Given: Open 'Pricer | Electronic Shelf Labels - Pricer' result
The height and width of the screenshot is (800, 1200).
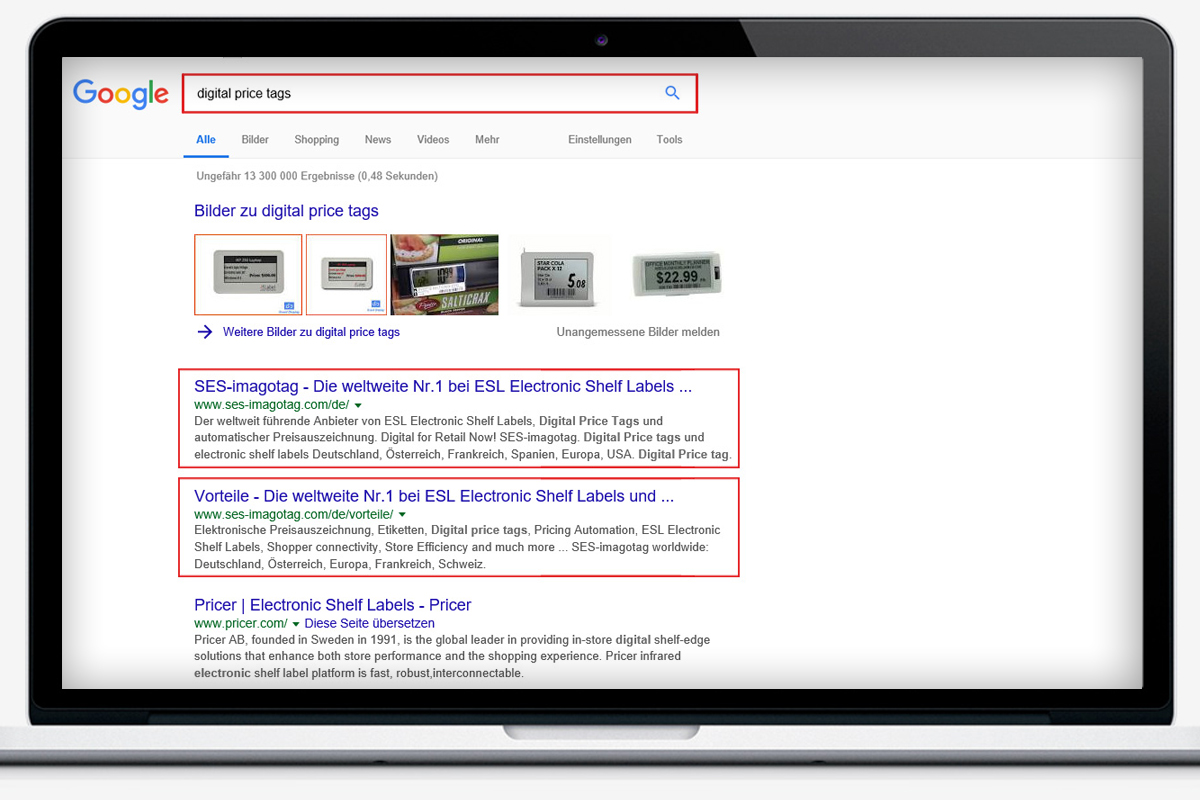Looking at the screenshot, I should (x=333, y=605).
